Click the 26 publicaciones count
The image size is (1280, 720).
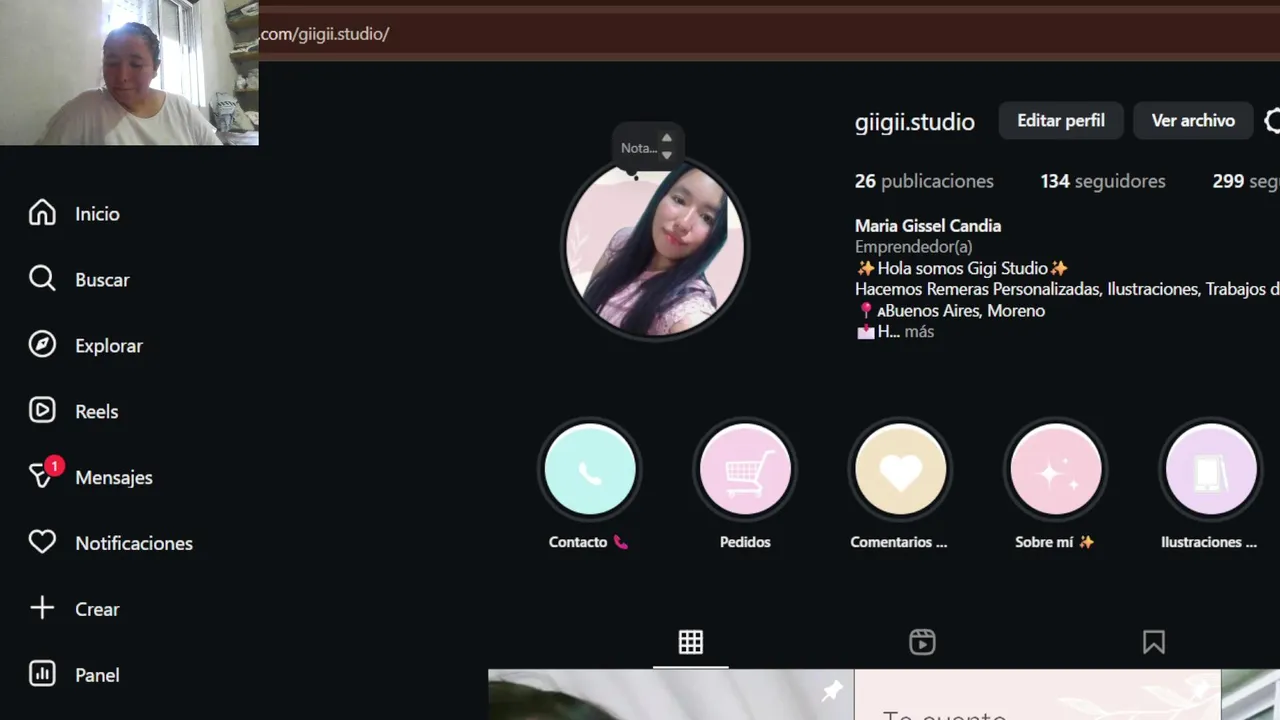924,181
